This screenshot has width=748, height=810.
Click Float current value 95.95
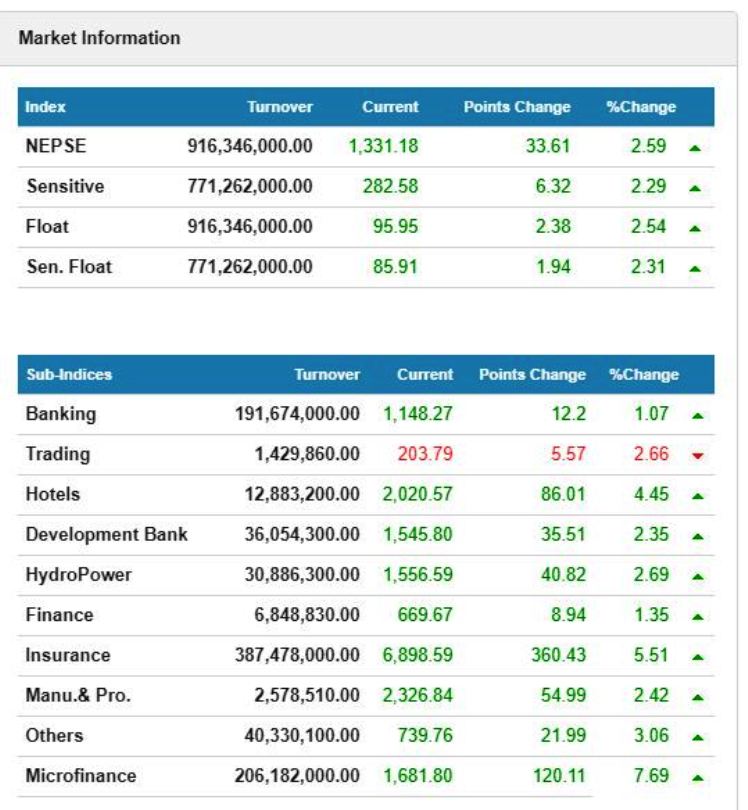(395, 226)
